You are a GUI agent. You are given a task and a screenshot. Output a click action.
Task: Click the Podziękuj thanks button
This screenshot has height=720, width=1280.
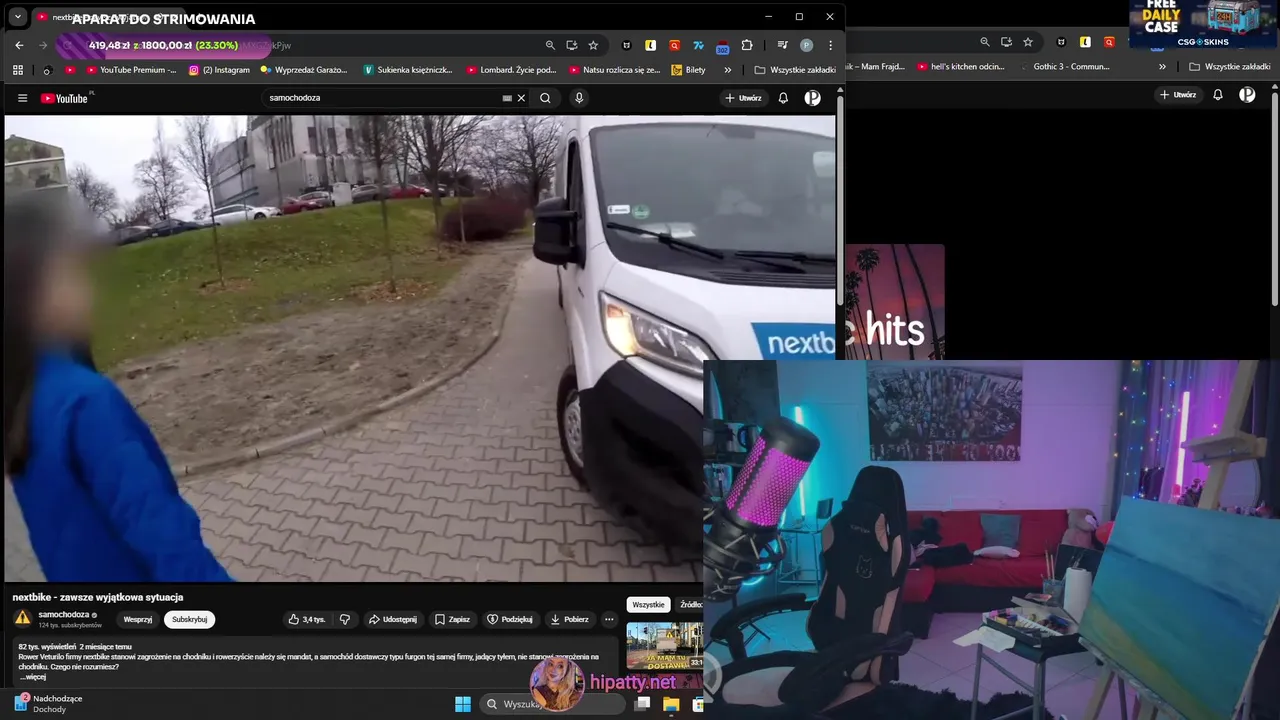510,619
